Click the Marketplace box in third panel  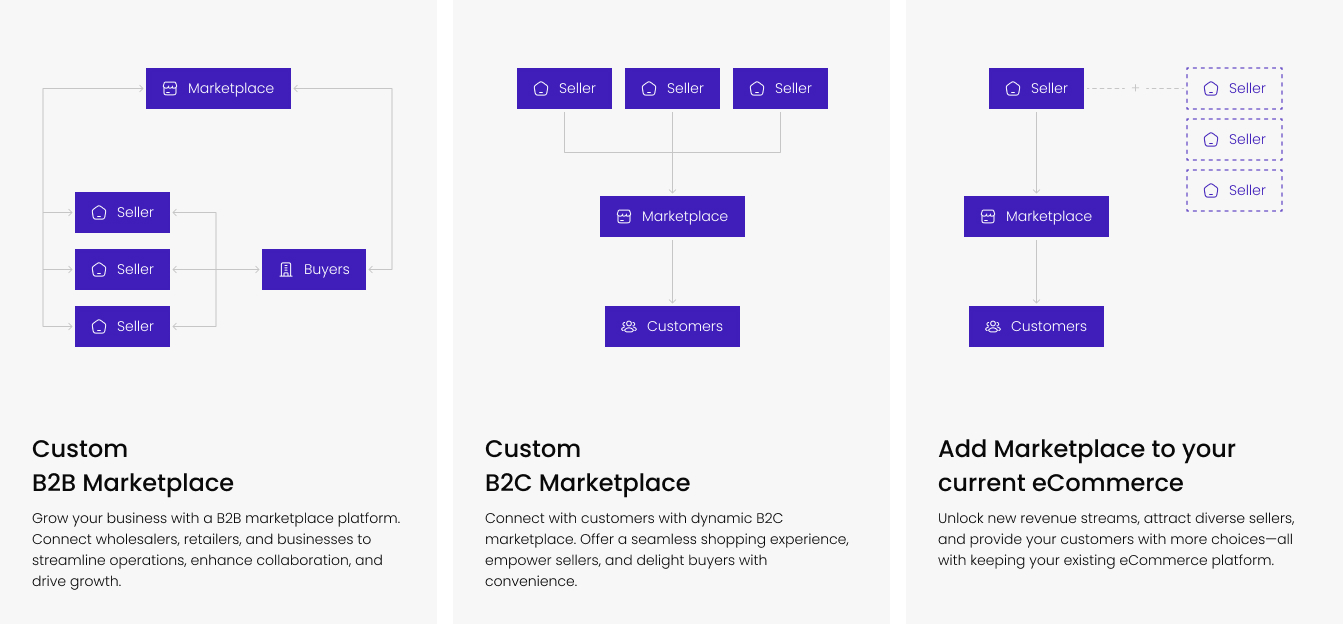point(1036,216)
